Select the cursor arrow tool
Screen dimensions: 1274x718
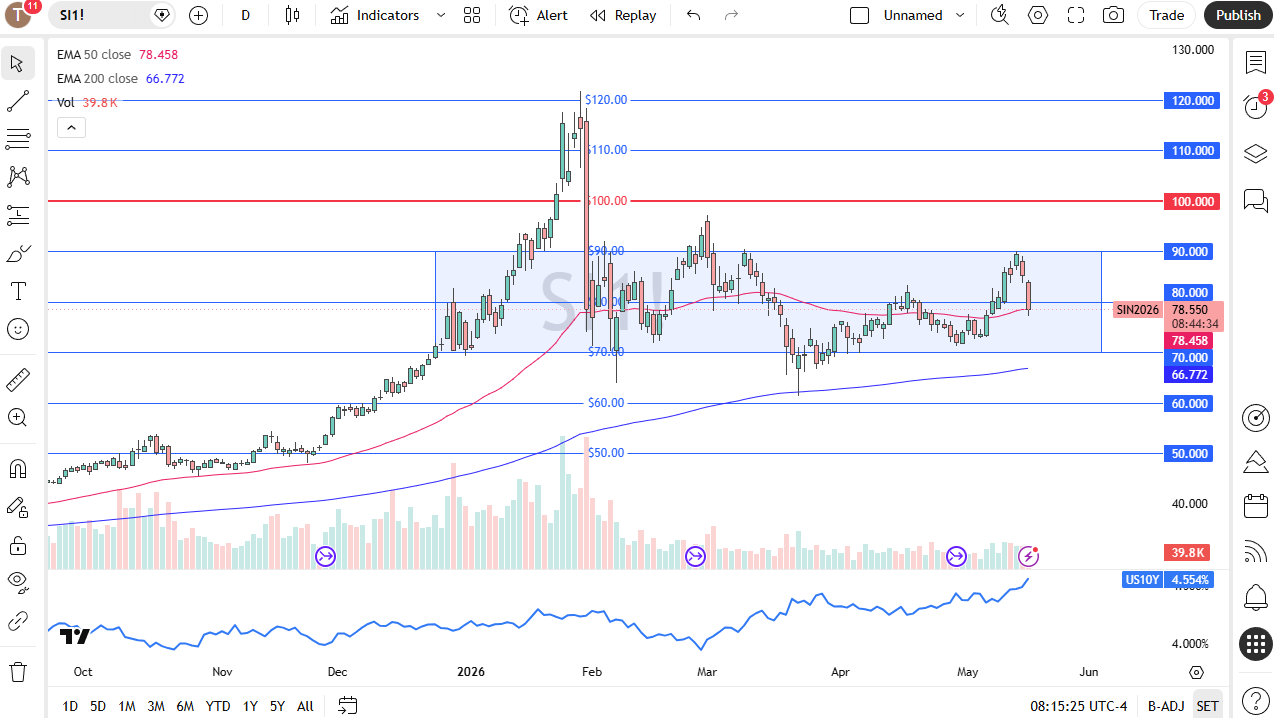pyautogui.click(x=17, y=63)
